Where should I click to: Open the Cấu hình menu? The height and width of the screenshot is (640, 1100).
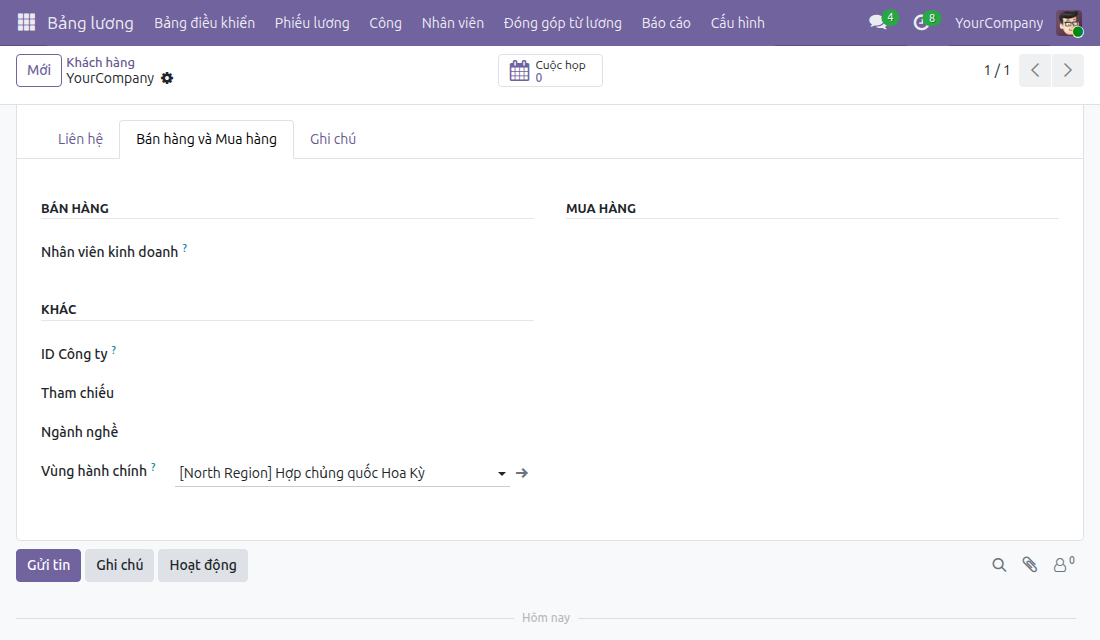click(737, 22)
